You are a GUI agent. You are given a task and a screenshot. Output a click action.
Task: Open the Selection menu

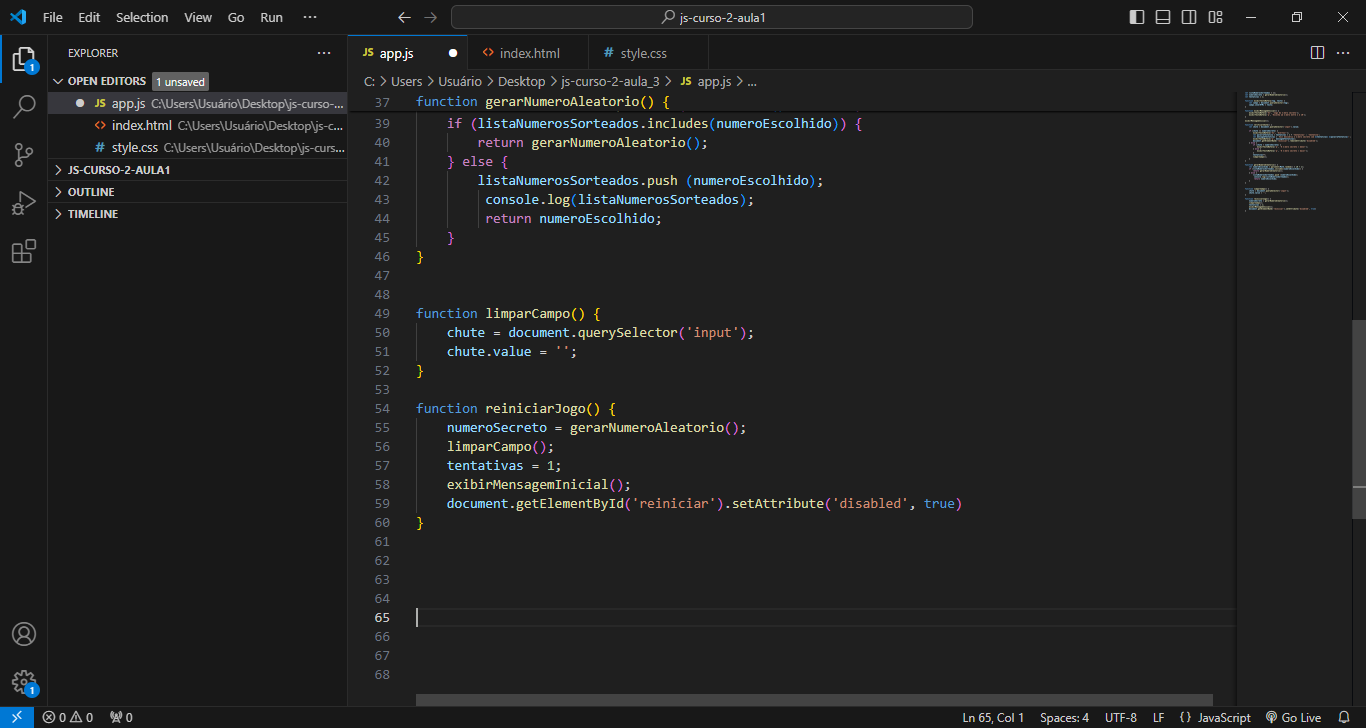142,17
